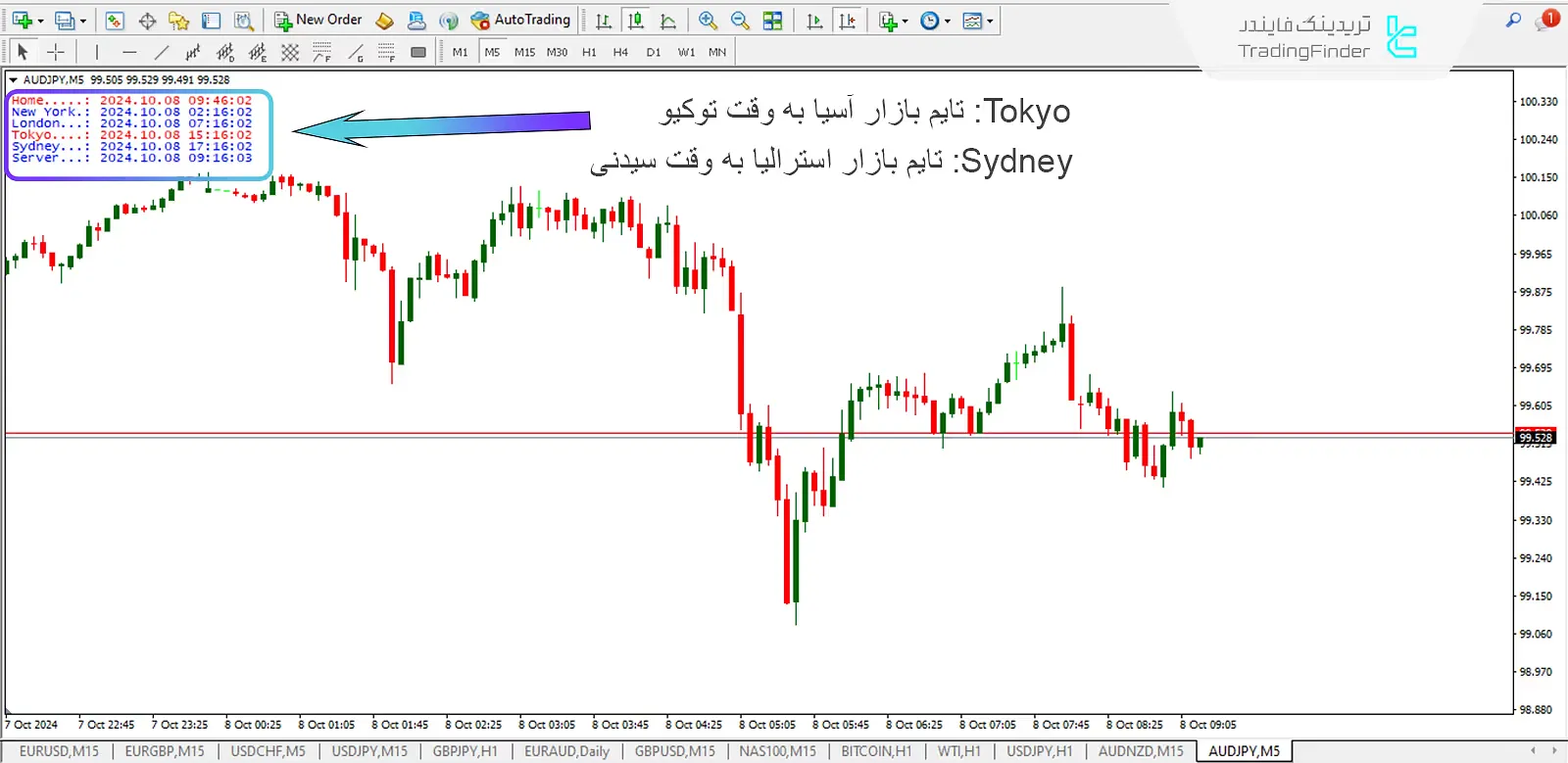This screenshot has width=1568, height=763.
Task: Open the Strategy Tester icon
Action: click(x=244, y=21)
